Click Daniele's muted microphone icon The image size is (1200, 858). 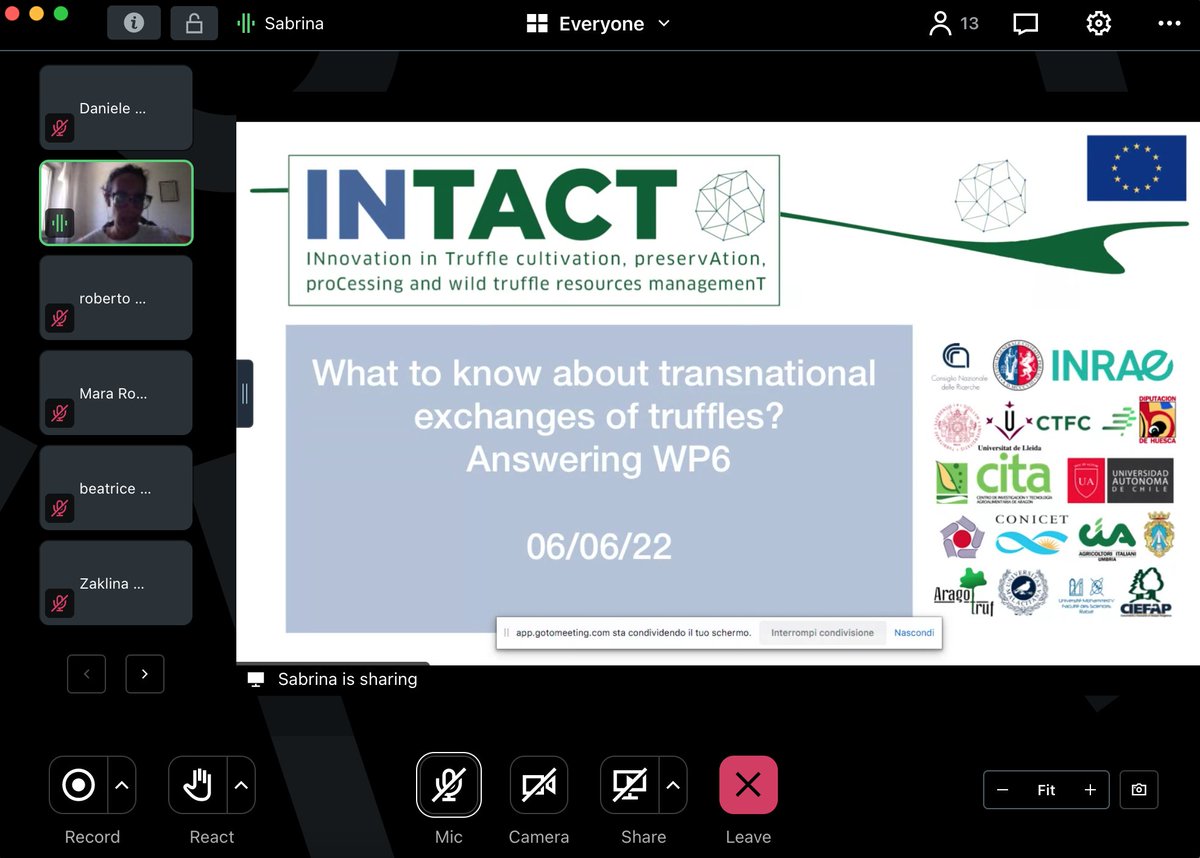[59, 128]
